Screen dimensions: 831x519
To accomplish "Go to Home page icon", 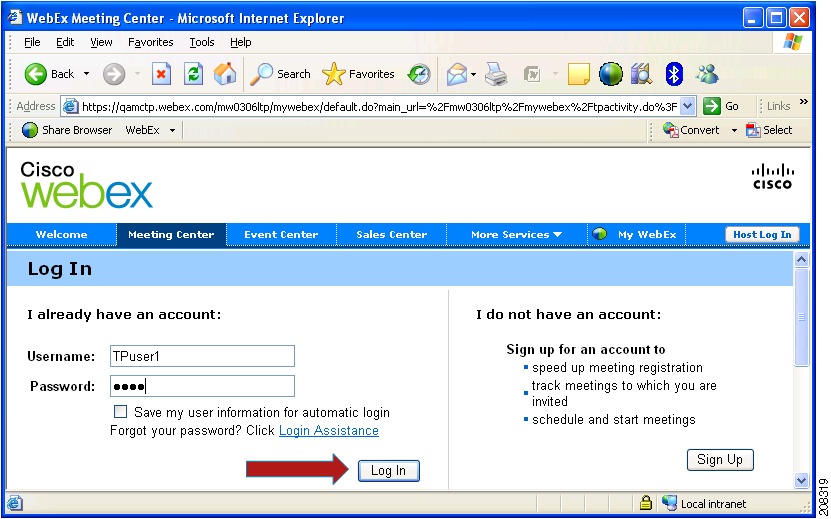I will click(x=225, y=74).
